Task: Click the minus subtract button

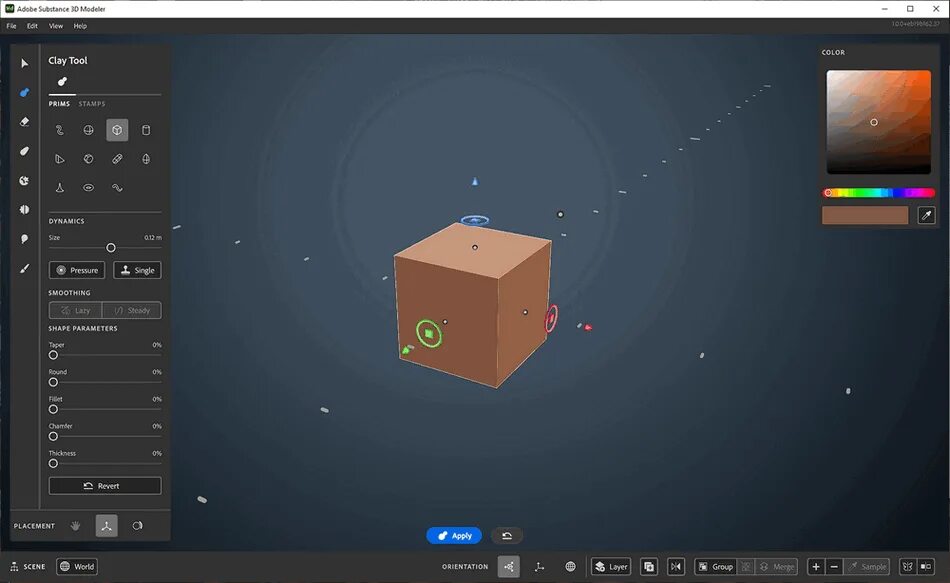Action: pyautogui.click(x=834, y=567)
